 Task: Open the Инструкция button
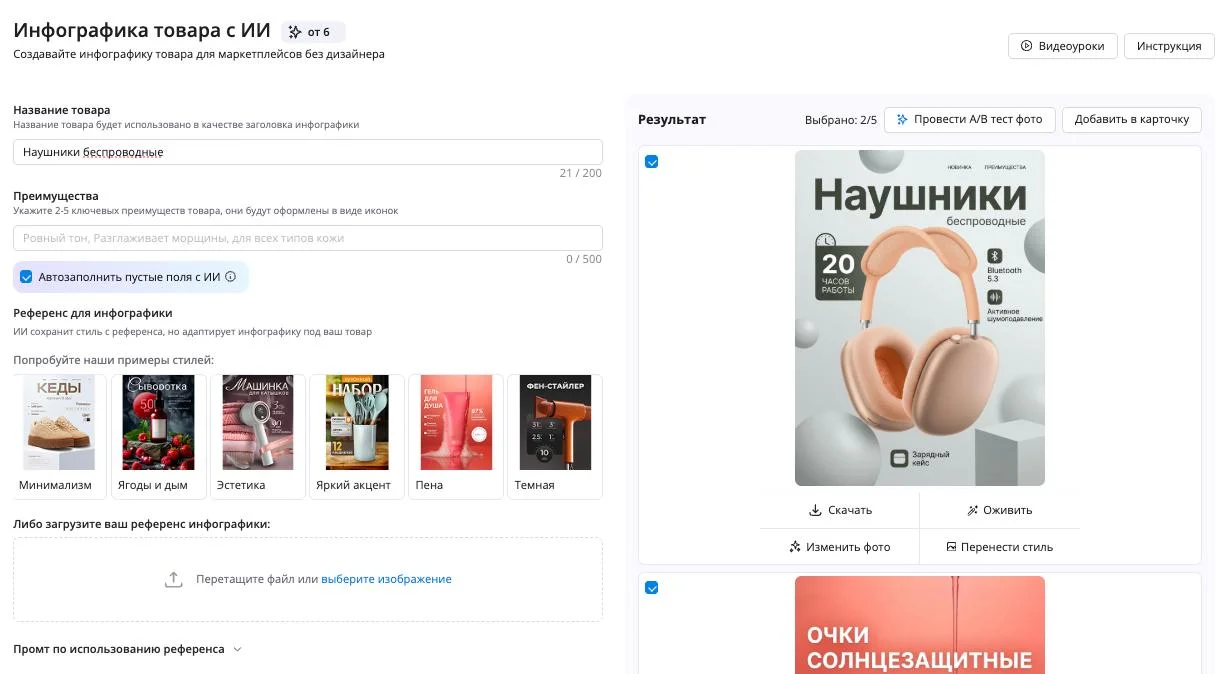(1169, 46)
